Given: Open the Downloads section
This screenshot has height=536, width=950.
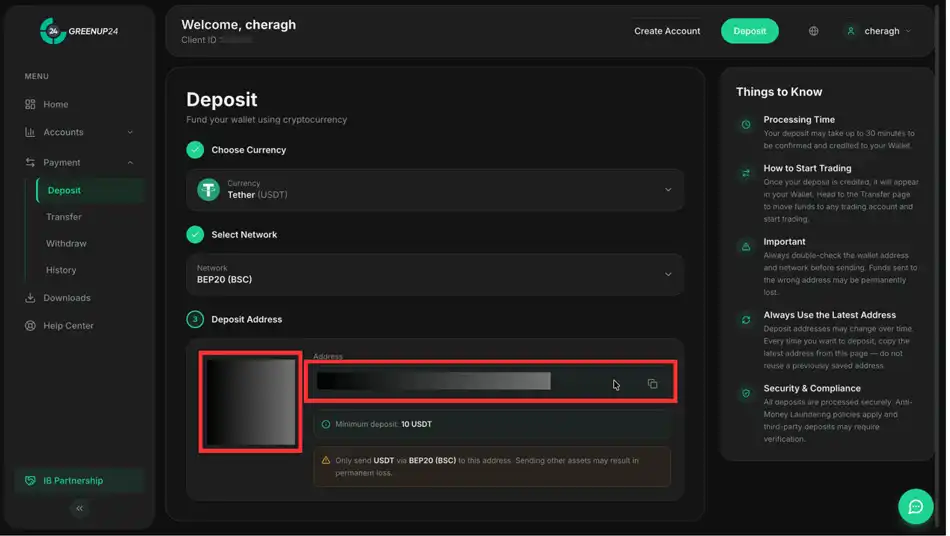Looking at the screenshot, I should pos(67,298).
